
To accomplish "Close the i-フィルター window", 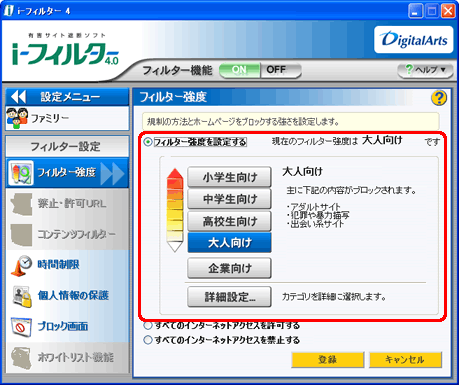I will [448, 11].
